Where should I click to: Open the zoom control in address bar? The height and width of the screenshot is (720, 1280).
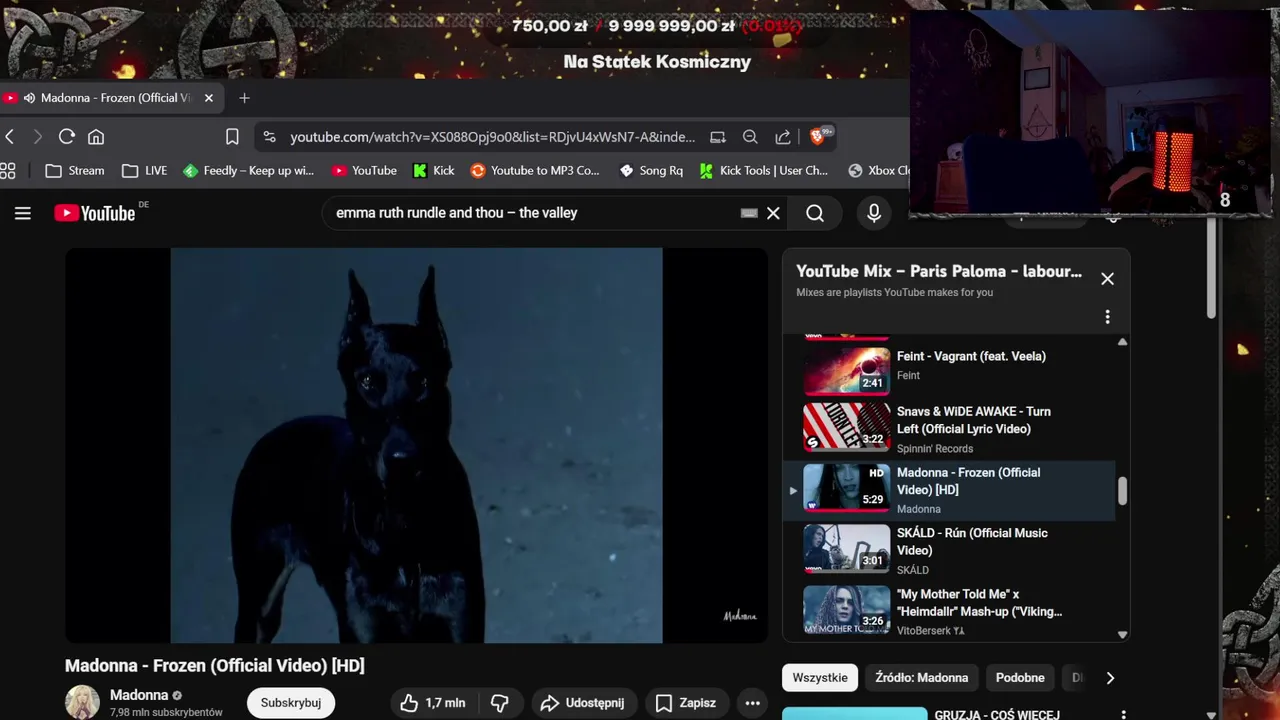(750, 137)
